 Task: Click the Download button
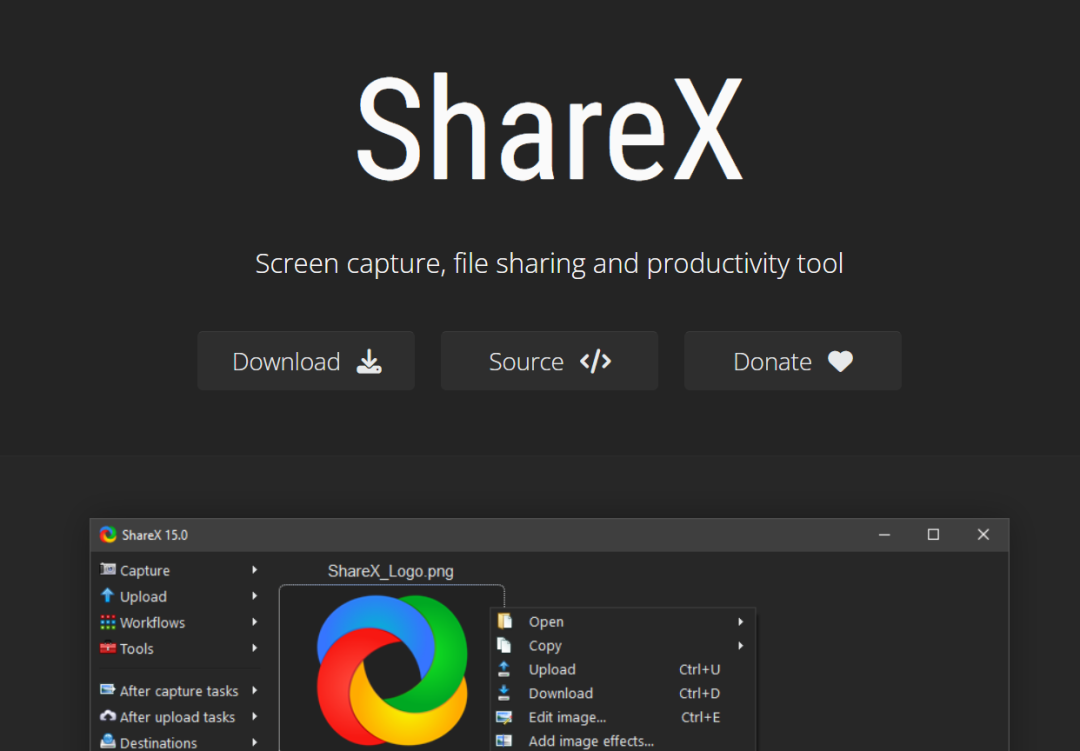point(306,361)
